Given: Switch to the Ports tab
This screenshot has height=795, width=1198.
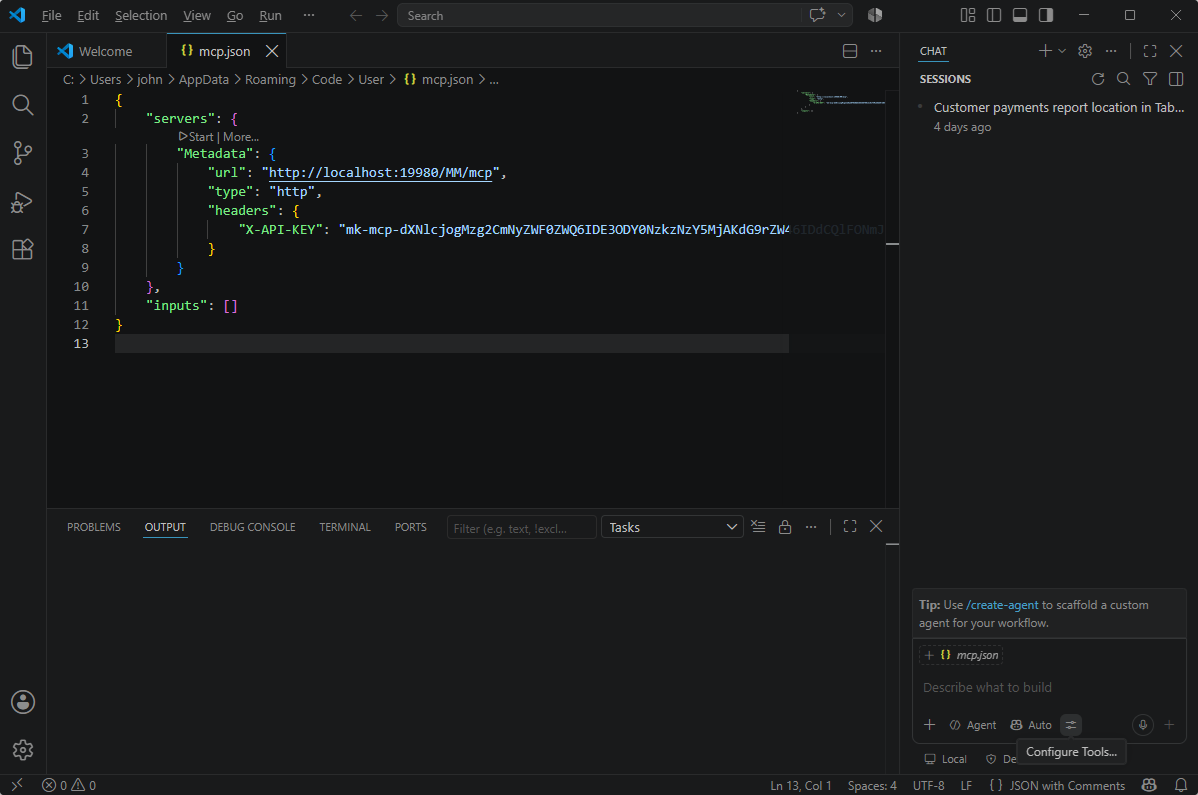Looking at the screenshot, I should (411, 527).
